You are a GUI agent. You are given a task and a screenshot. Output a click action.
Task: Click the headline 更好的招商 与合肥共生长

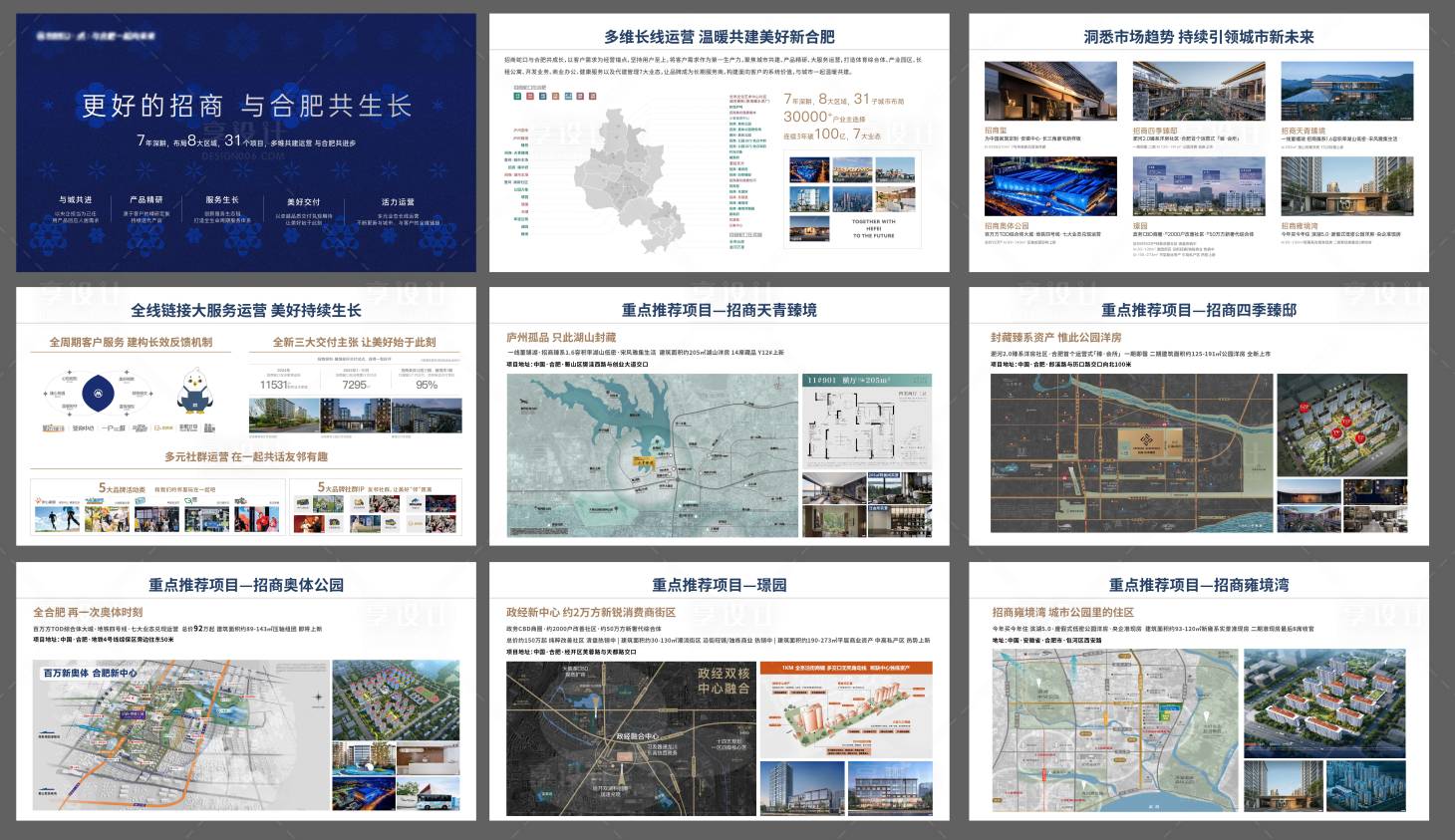(x=246, y=106)
